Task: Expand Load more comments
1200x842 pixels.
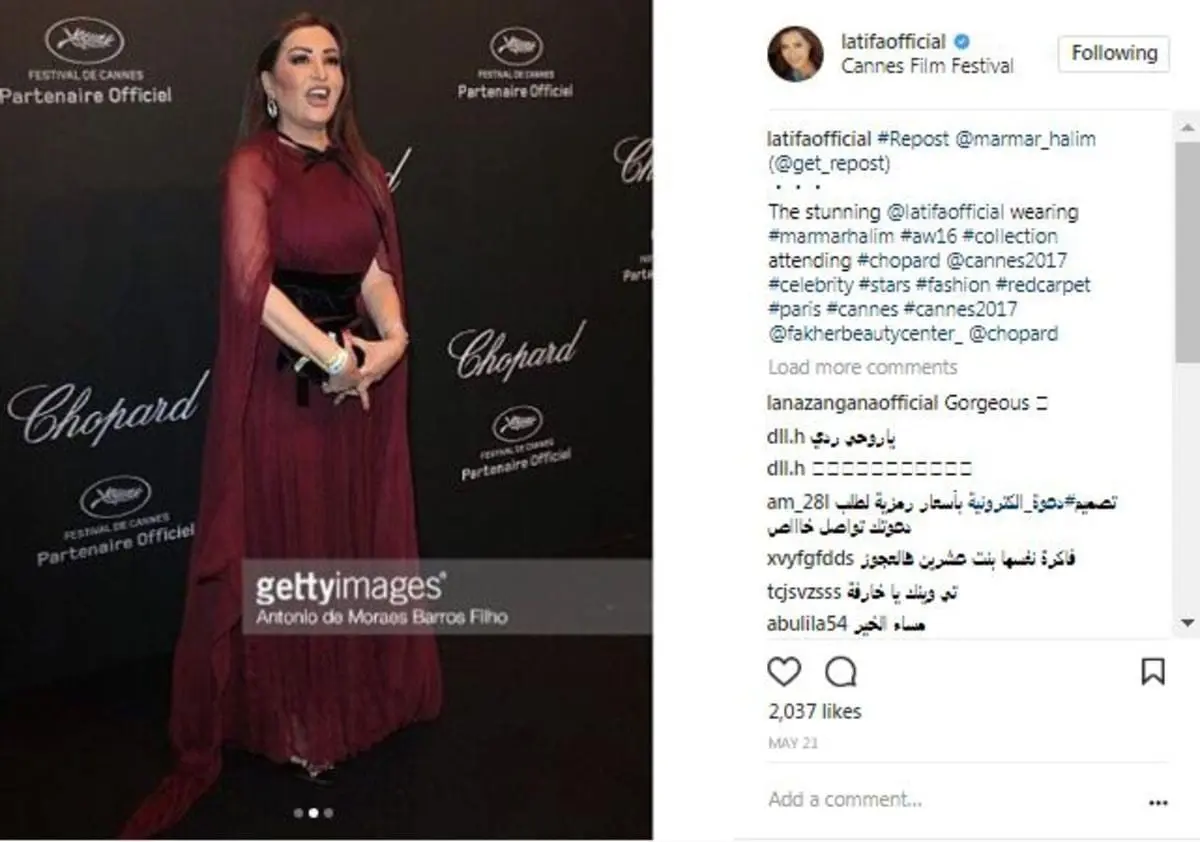Action: 862,367
